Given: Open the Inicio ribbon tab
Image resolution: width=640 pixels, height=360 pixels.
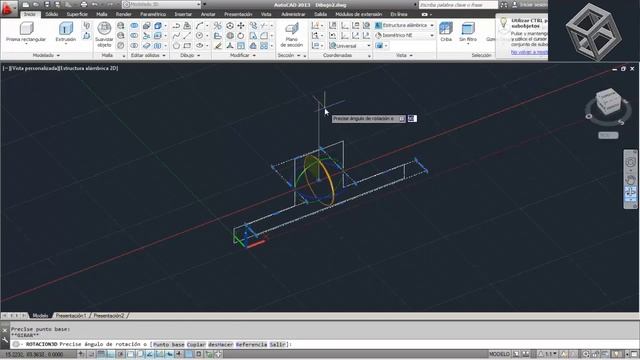Looking at the screenshot, I should pos(29,14).
